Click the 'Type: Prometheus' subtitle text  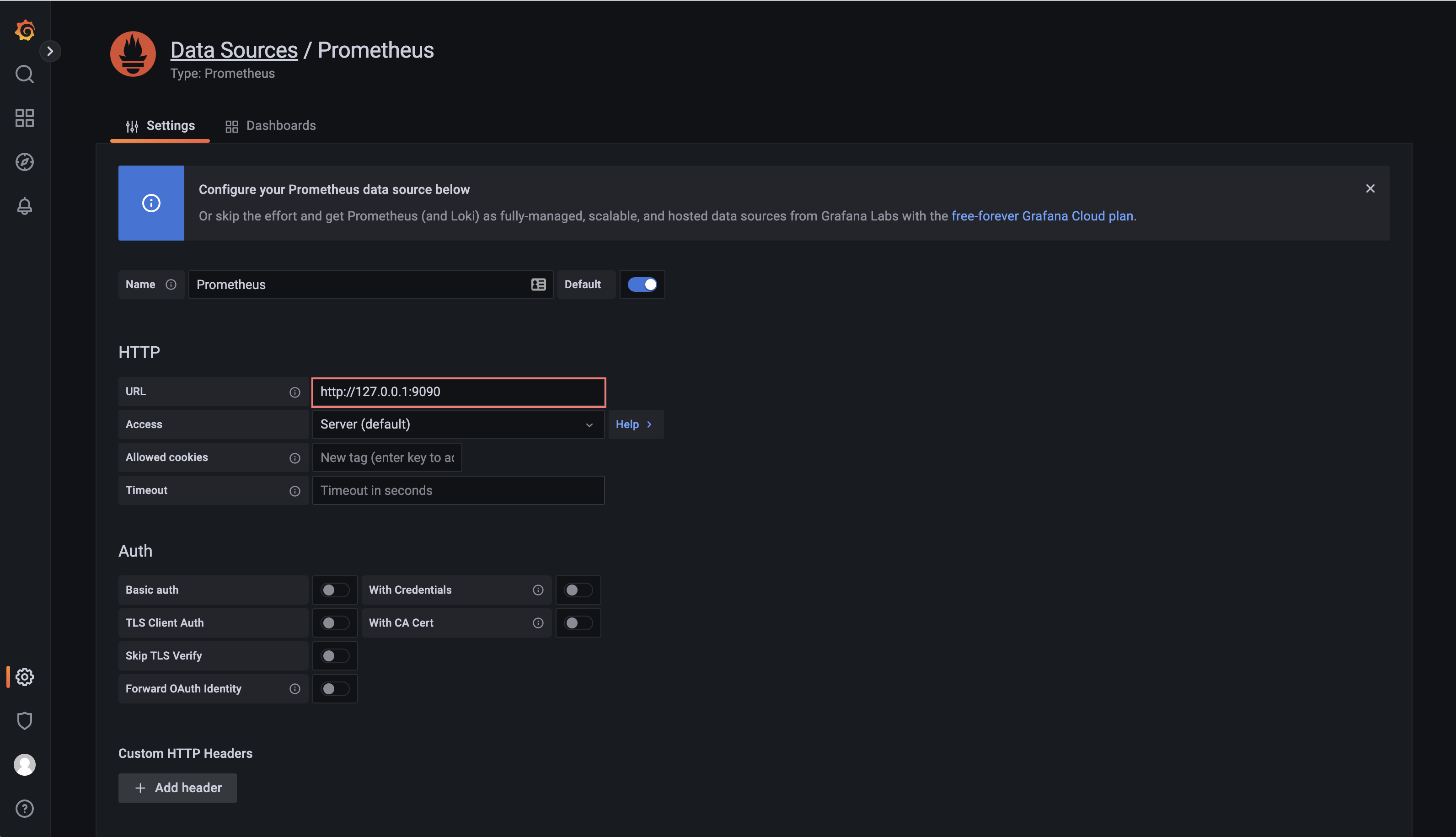click(x=222, y=74)
